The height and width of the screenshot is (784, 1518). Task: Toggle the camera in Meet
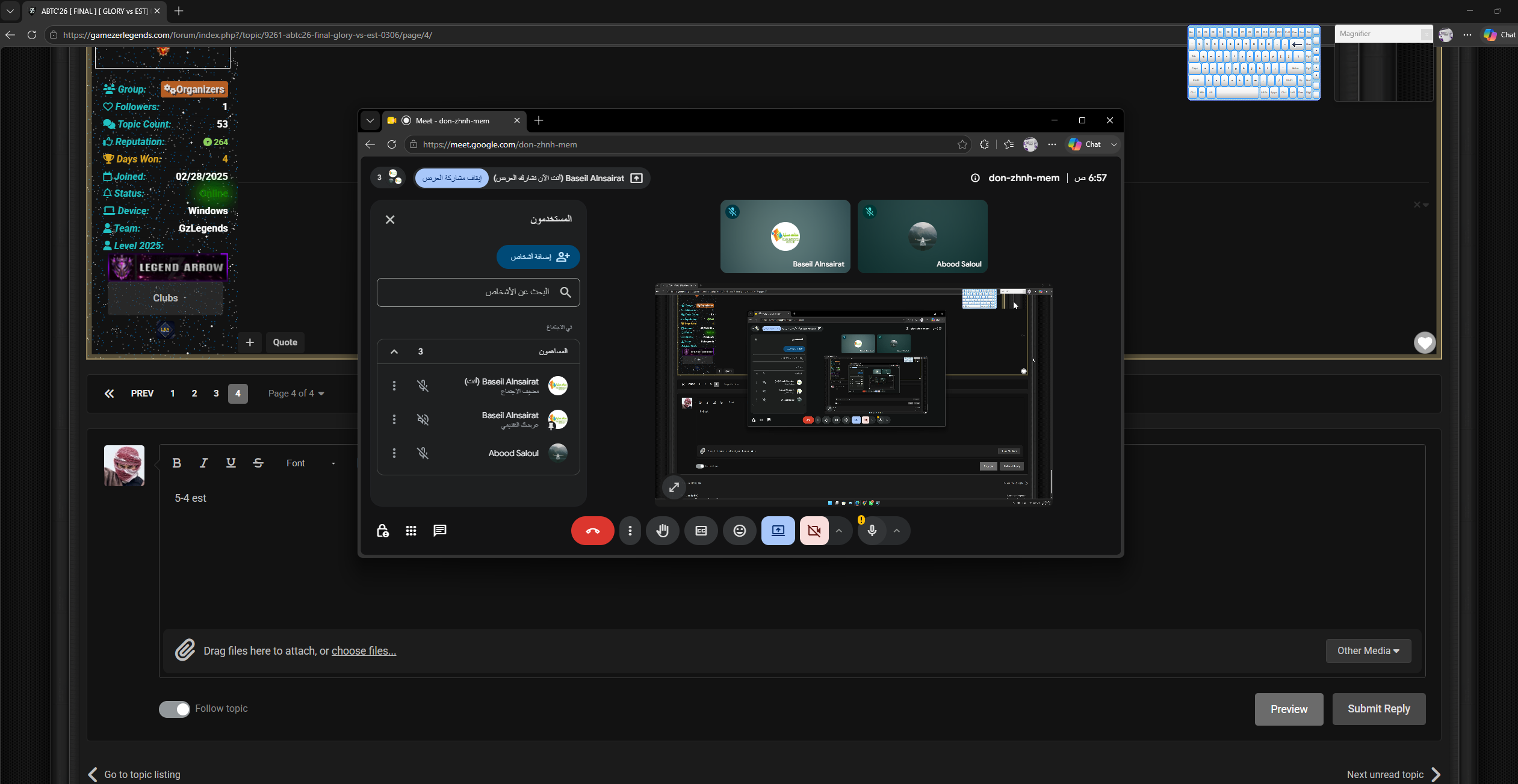tap(814, 531)
